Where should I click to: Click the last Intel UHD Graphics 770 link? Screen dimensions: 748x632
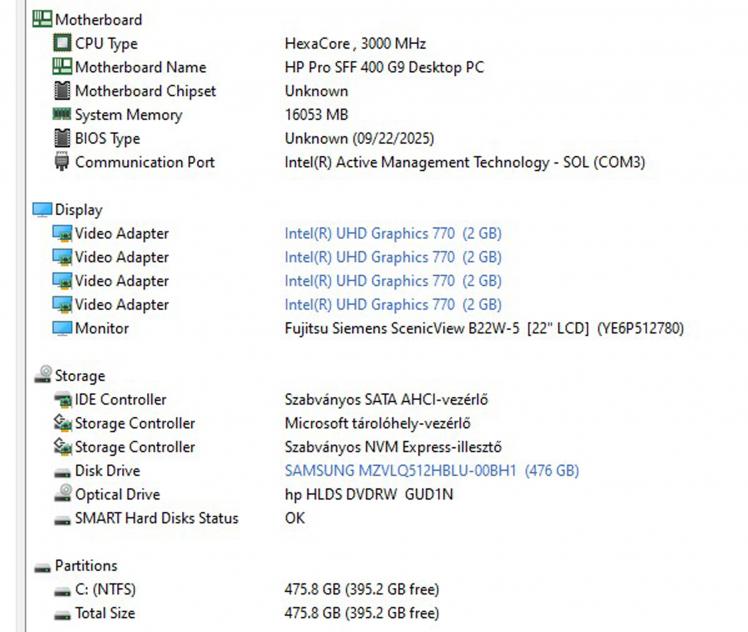tap(392, 305)
